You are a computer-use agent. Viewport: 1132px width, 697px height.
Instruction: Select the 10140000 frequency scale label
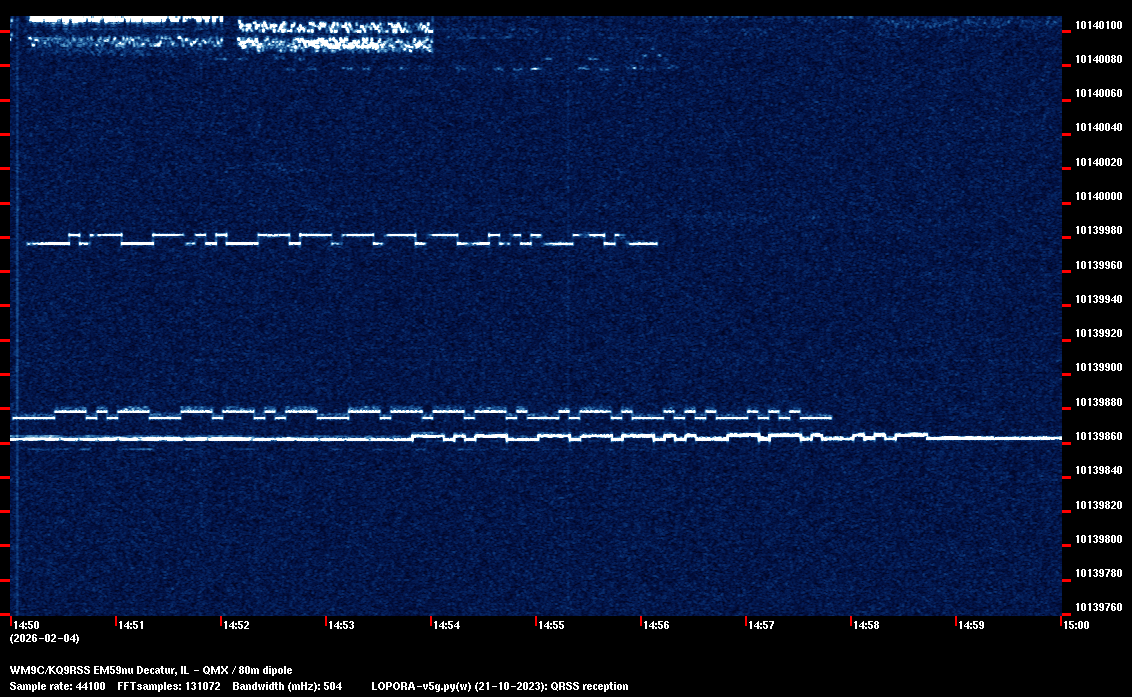(x=1098, y=196)
